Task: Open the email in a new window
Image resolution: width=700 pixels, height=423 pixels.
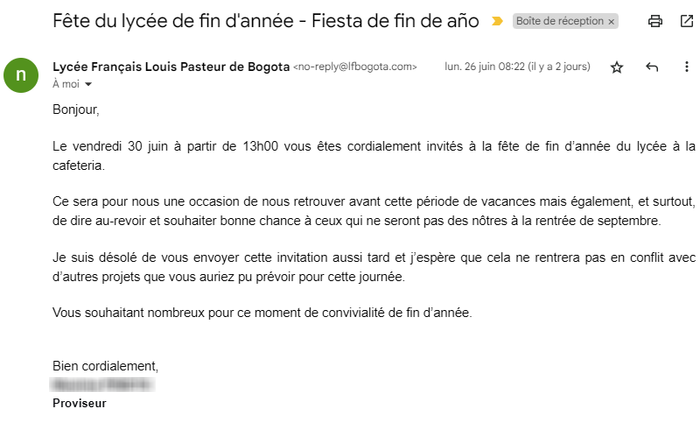Action: coord(686,20)
